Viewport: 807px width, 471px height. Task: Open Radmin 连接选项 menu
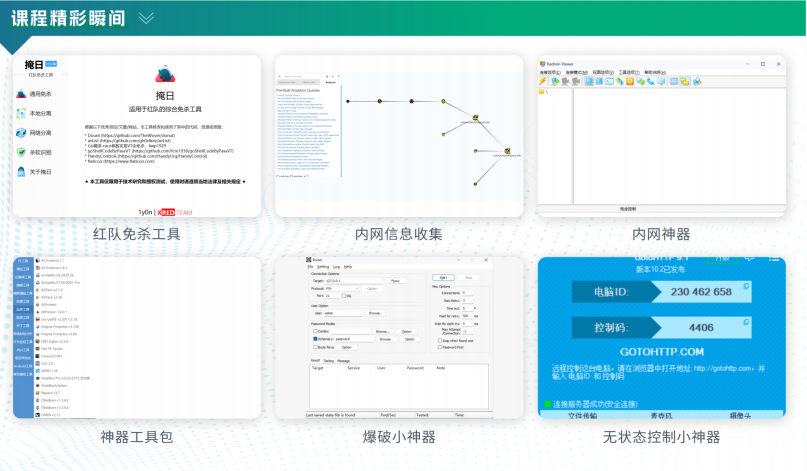tap(550, 73)
